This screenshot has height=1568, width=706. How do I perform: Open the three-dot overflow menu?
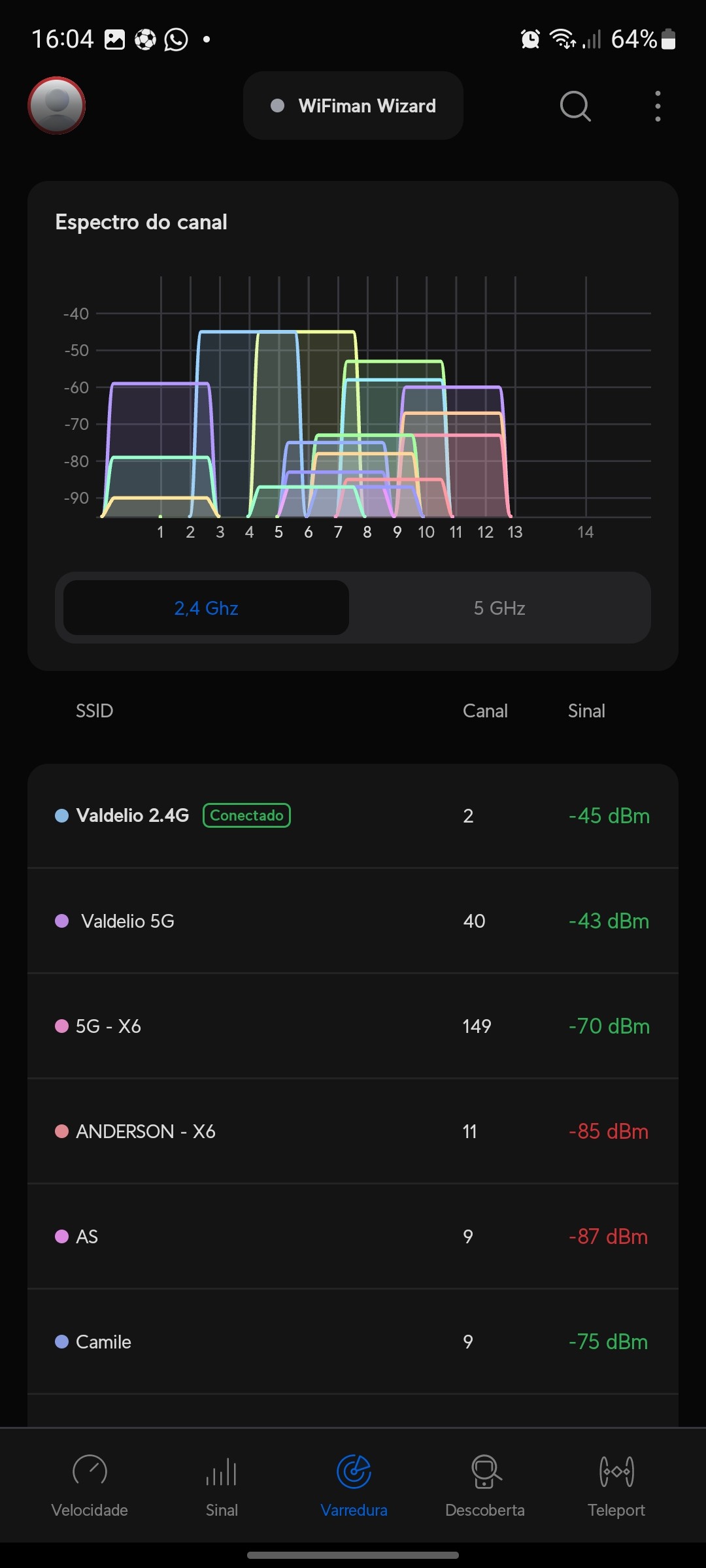point(658,106)
